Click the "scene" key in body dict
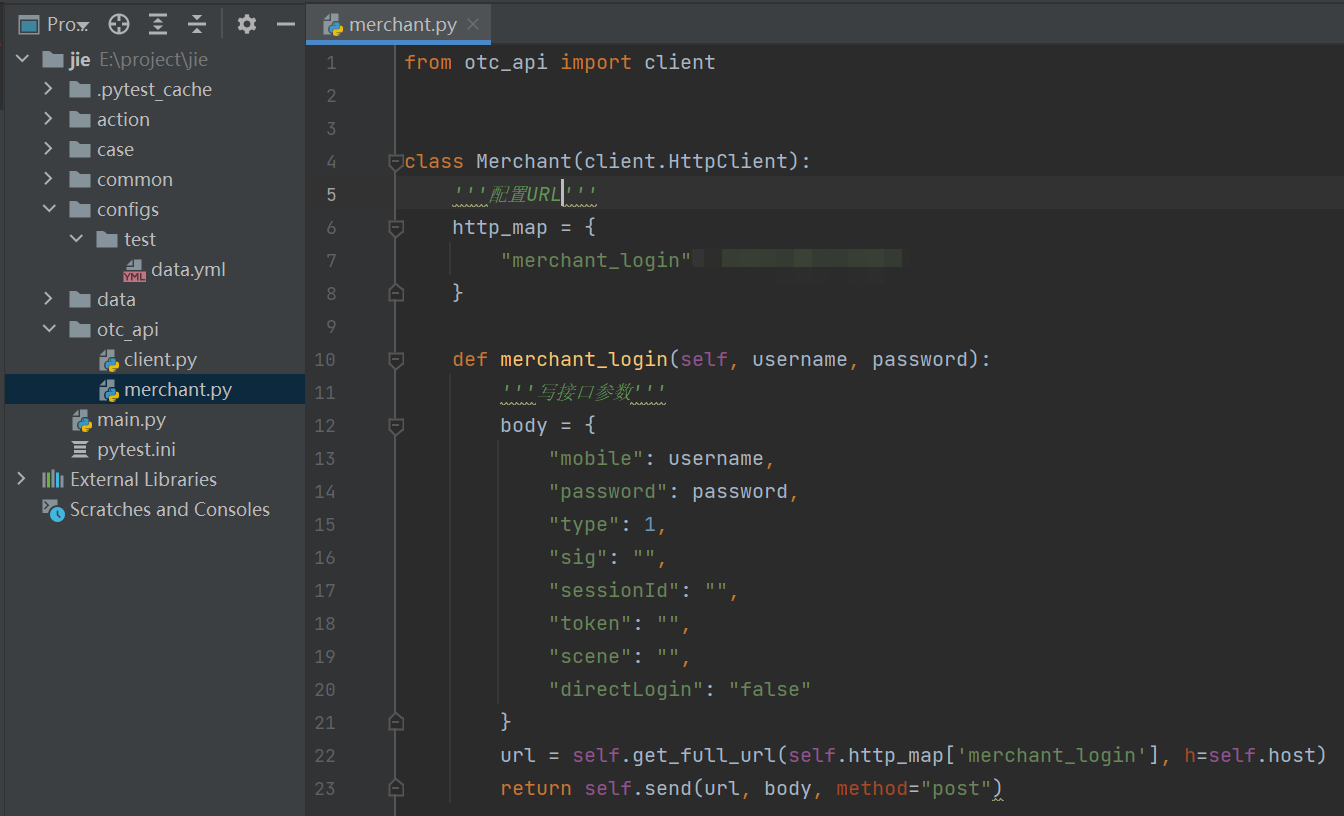The height and width of the screenshot is (816, 1344). pyautogui.click(x=590, y=657)
